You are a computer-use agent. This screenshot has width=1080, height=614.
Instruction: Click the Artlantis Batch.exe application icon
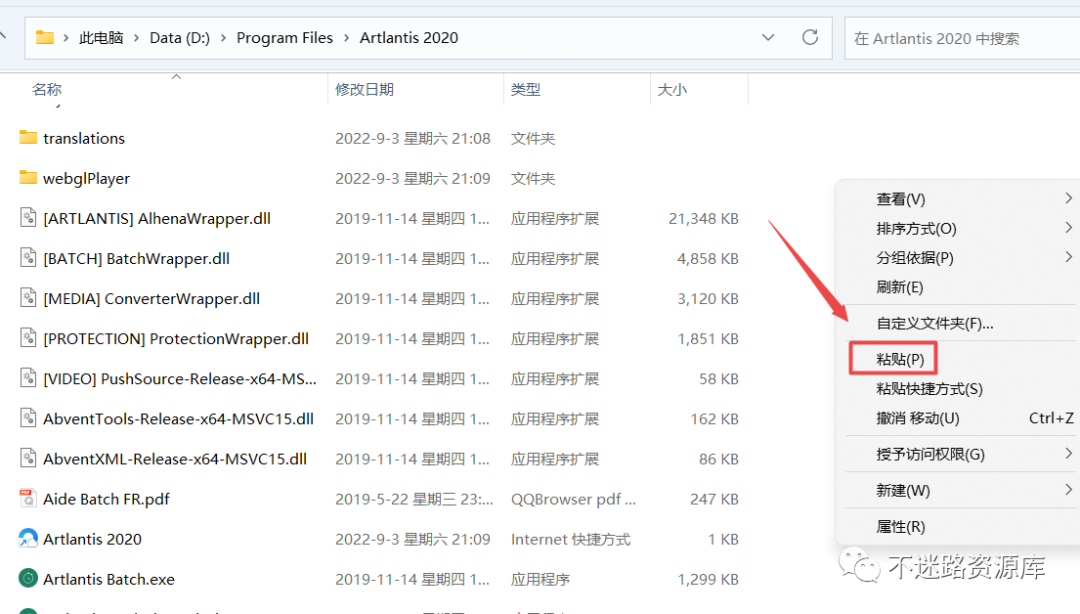click(x=28, y=578)
